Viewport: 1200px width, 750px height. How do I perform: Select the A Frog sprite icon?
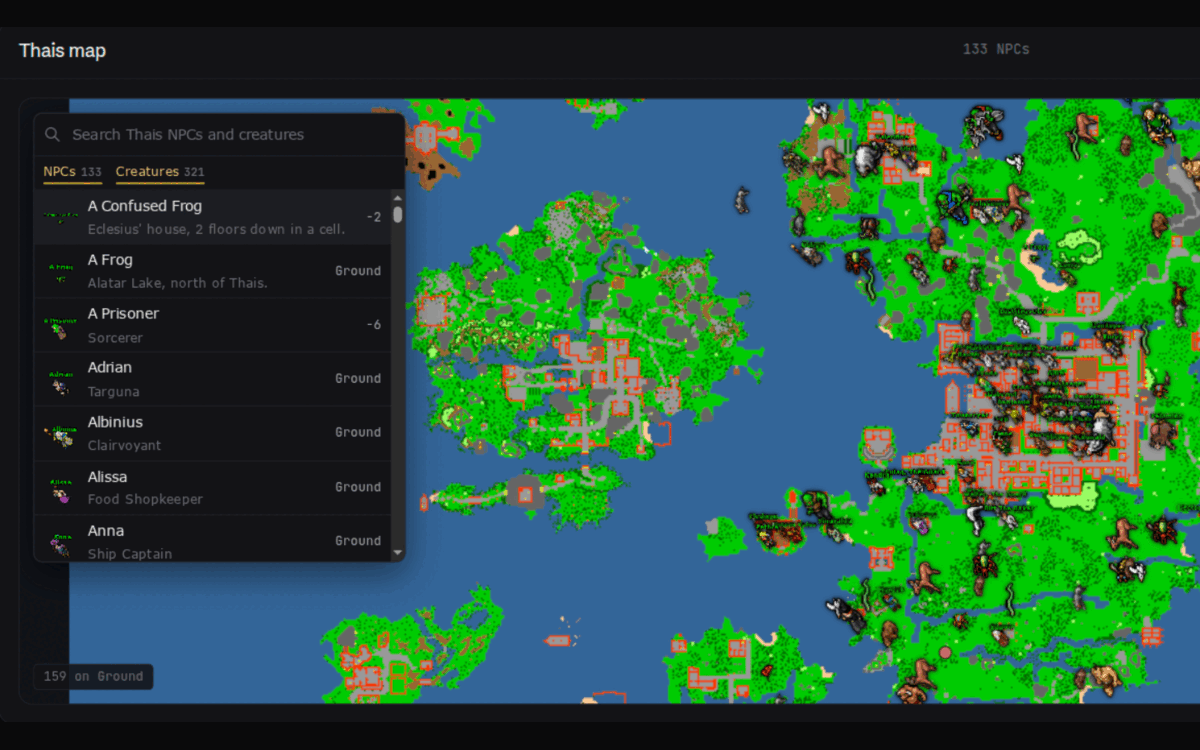coord(61,271)
